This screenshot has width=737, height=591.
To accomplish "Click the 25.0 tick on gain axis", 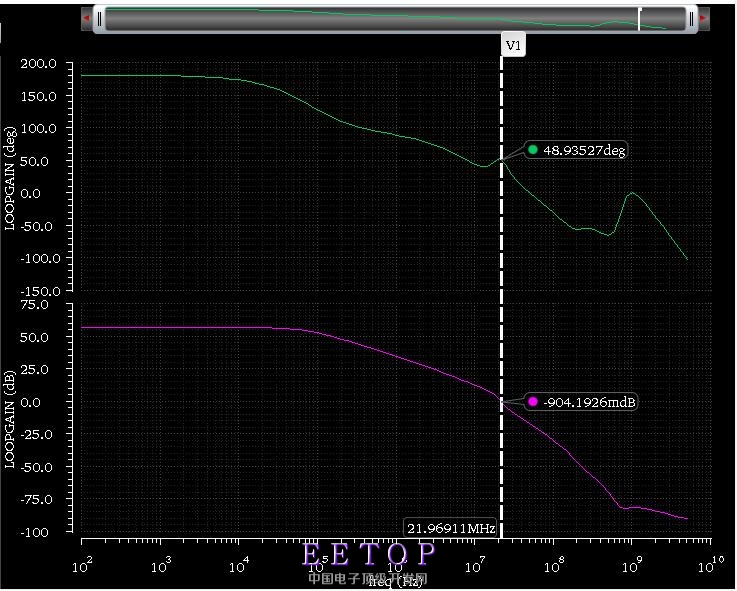I will click(x=34, y=370).
